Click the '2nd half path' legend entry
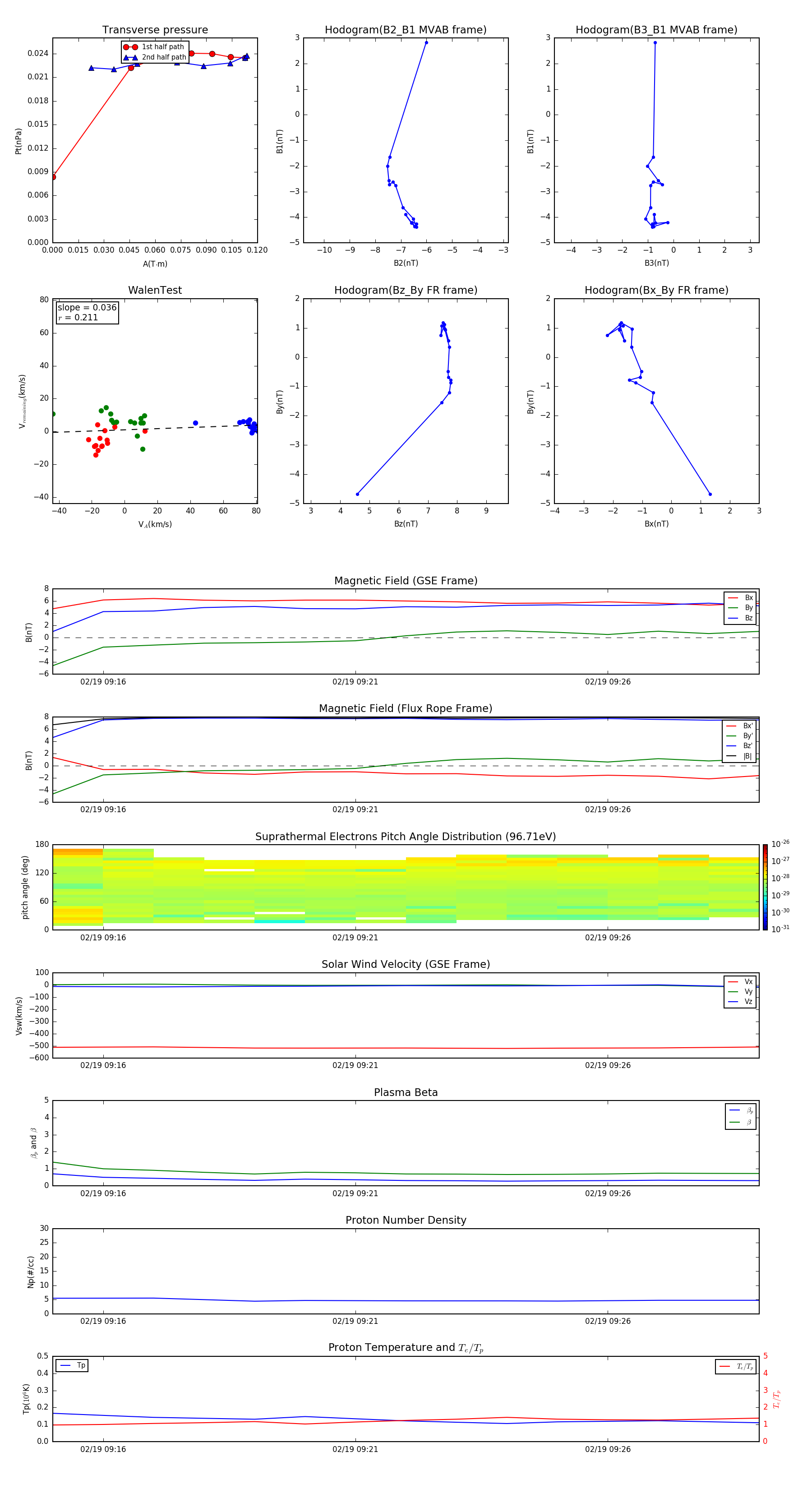This screenshot has width=812, height=1489. click(155, 57)
